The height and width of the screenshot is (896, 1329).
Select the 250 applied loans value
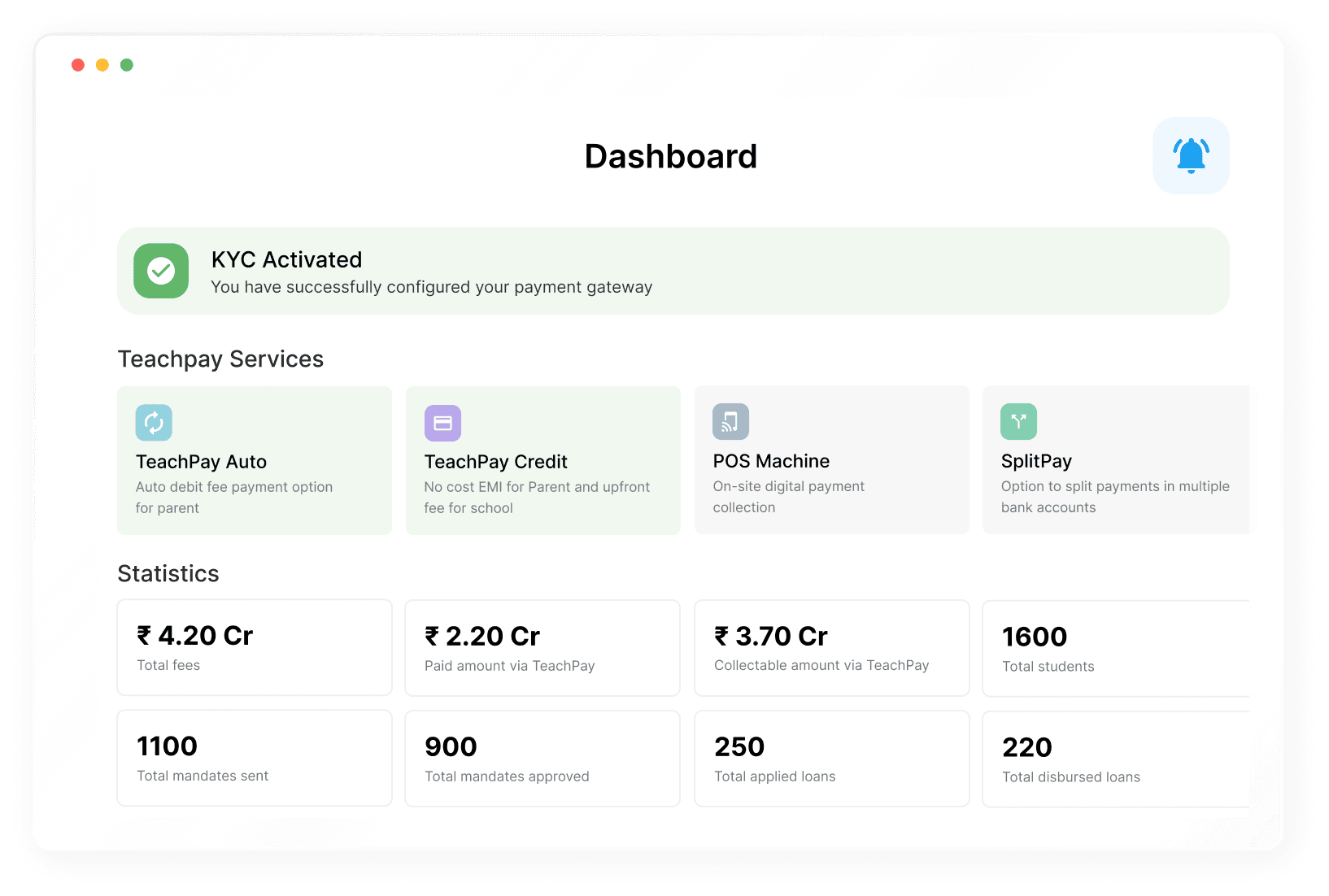pos(739,746)
